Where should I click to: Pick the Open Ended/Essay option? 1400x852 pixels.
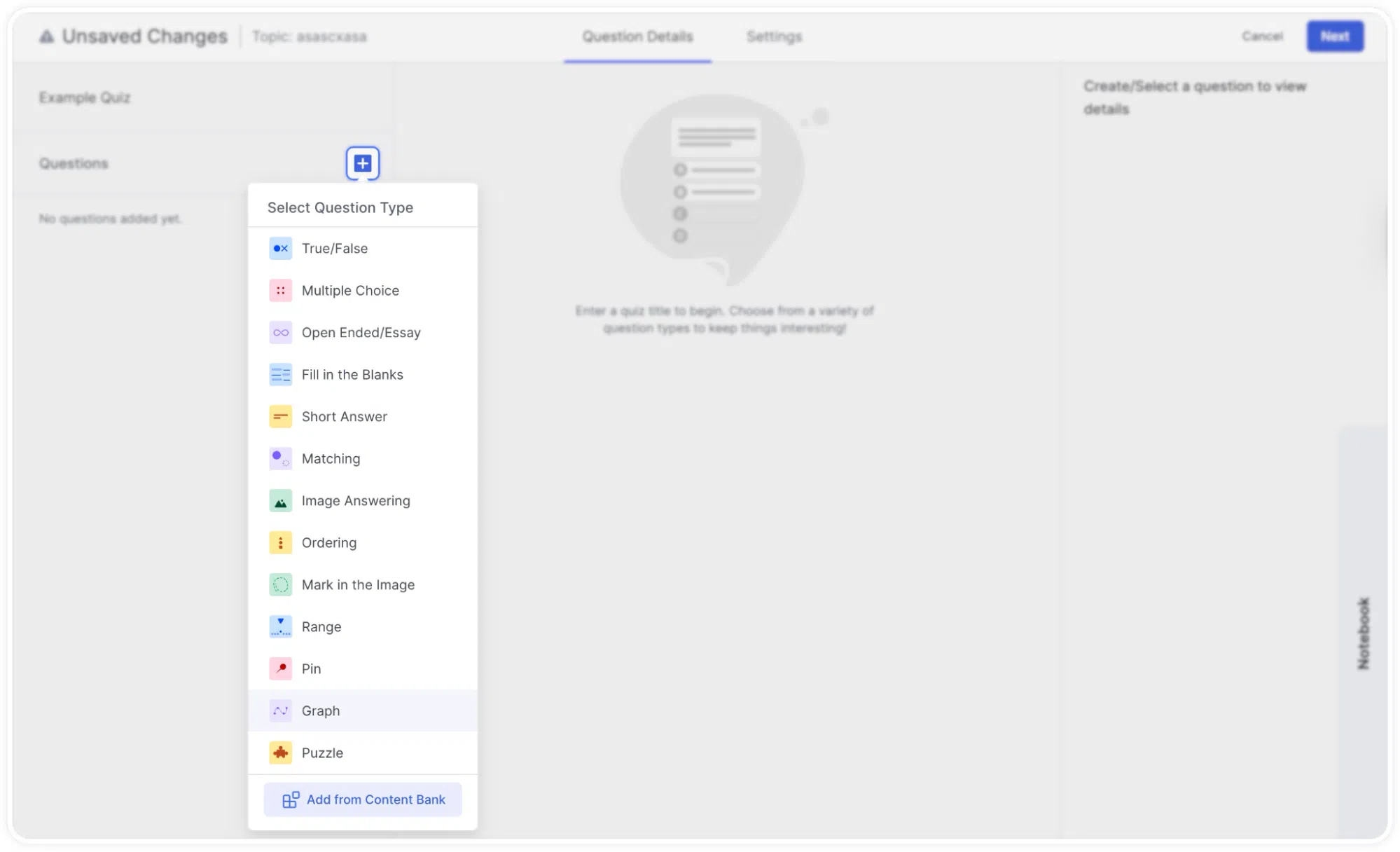(x=363, y=332)
